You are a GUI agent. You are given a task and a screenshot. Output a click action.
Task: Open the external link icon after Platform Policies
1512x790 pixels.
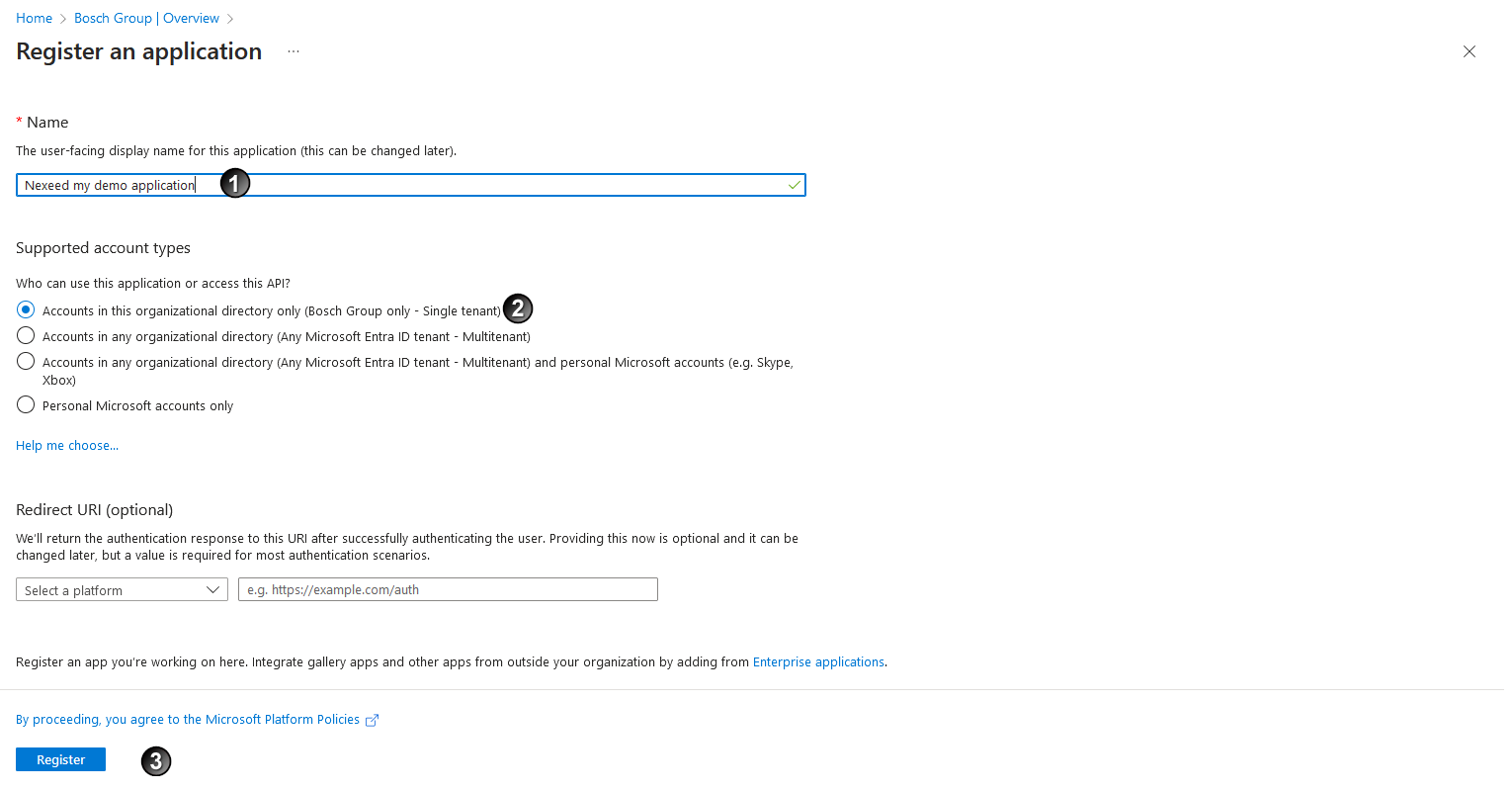click(373, 720)
